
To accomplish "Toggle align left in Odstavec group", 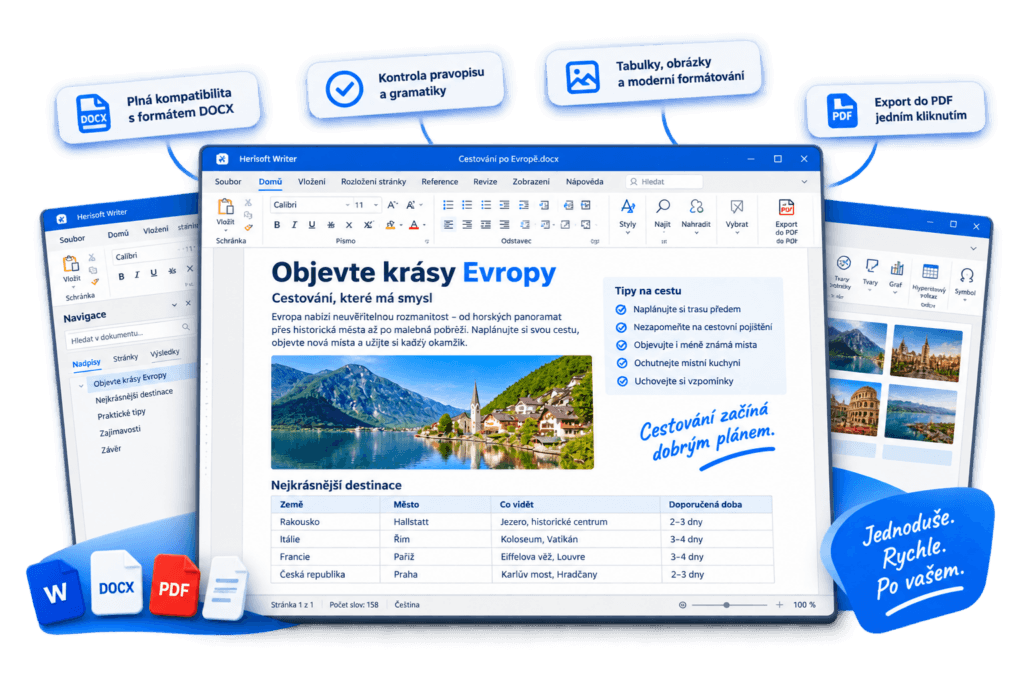I will click(448, 225).
